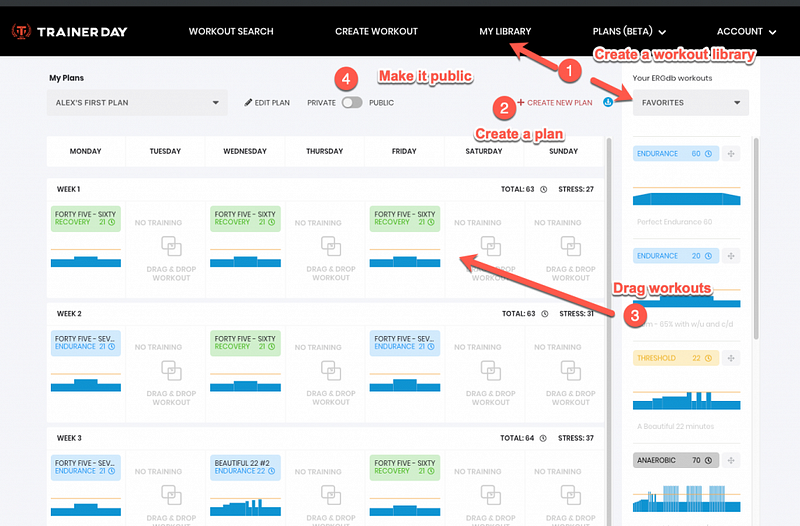Open the A Beautiful 22 minutes workout chart
Screen dimensions: 800x526
click(x=686, y=400)
